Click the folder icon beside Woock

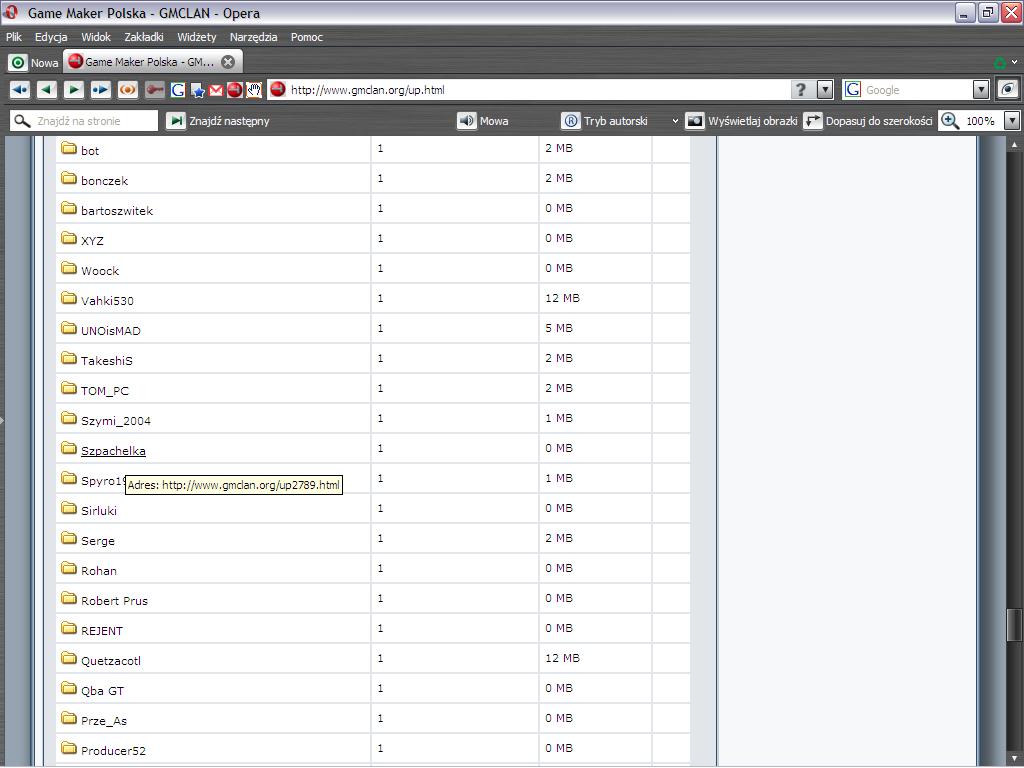point(69,268)
